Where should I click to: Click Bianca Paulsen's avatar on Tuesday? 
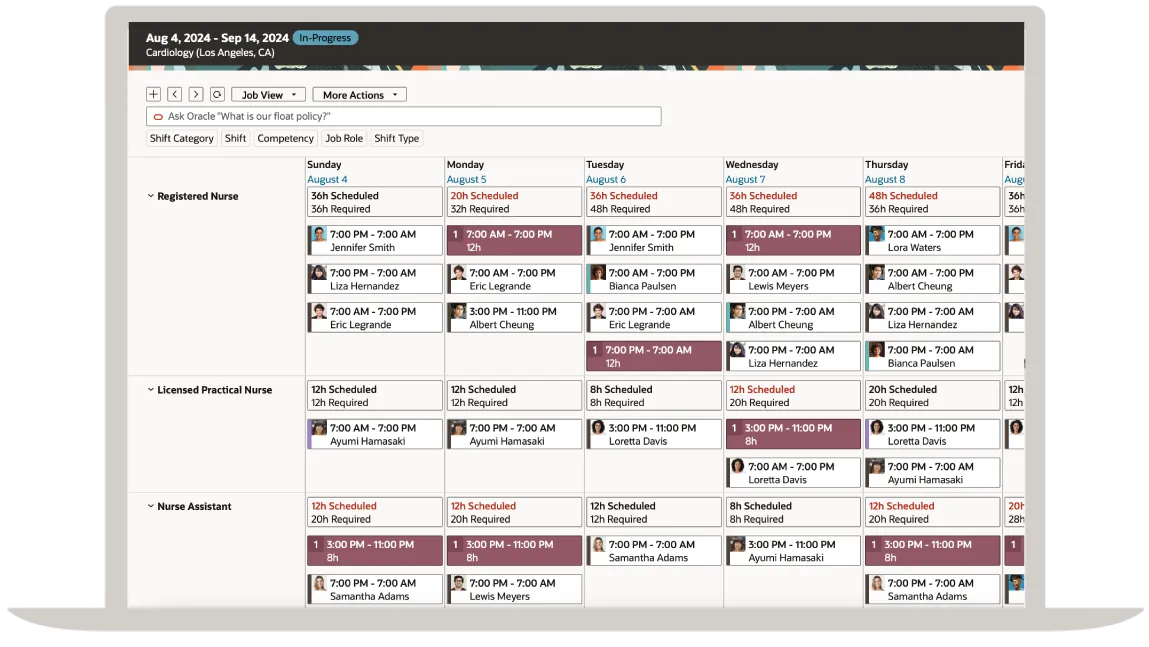point(598,273)
